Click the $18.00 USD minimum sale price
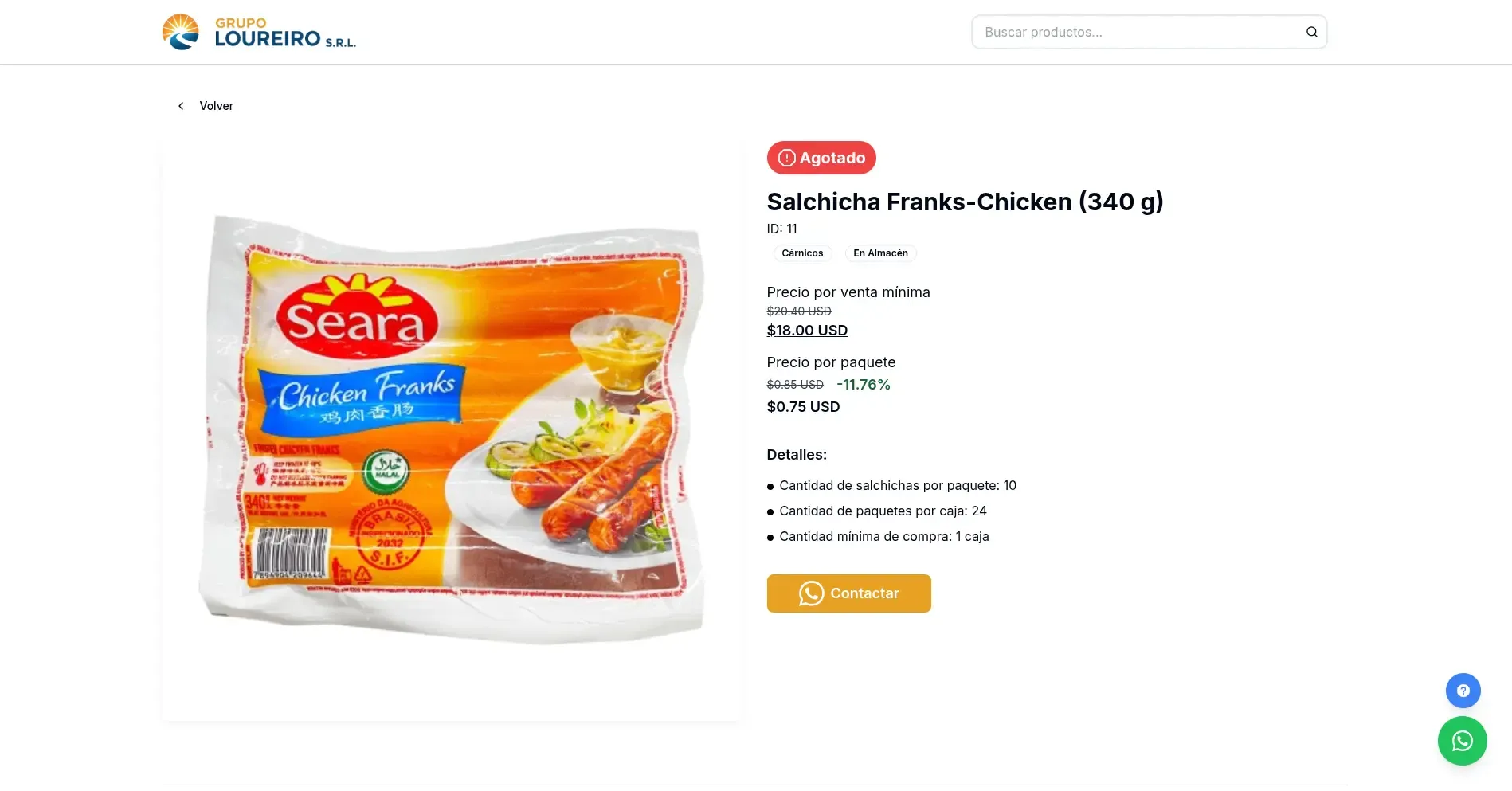 [807, 331]
